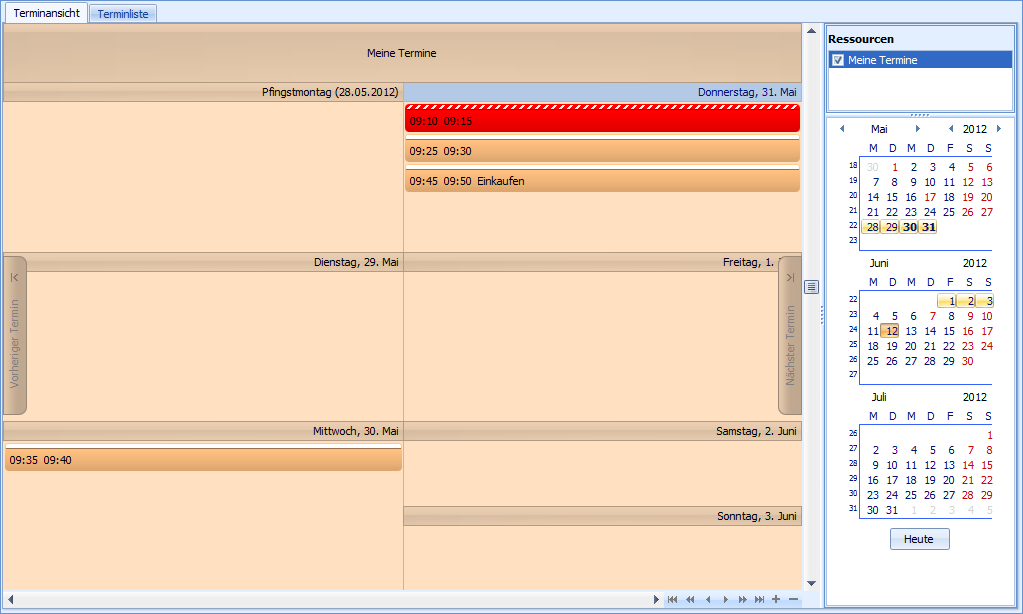Viewport: 1023px width, 614px height.
Task: Click Mittwoch, 30. Mai day header
Action: (x=203, y=431)
